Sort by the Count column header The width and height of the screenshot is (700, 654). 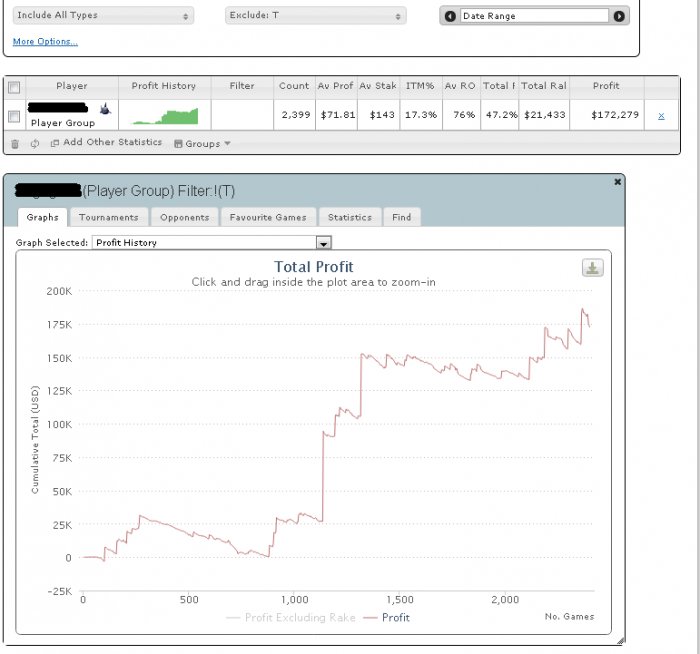click(294, 86)
